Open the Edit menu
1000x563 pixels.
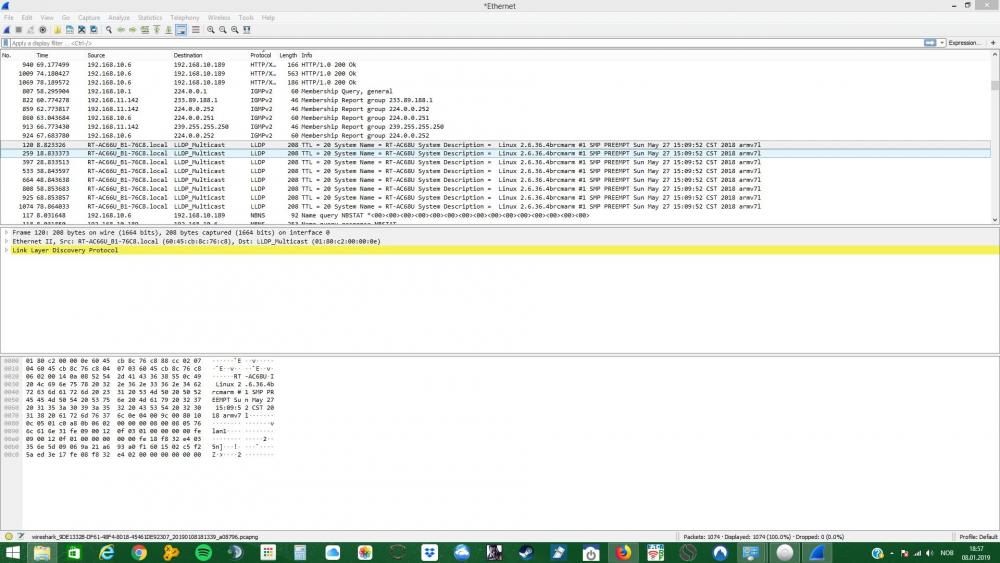coord(27,18)
